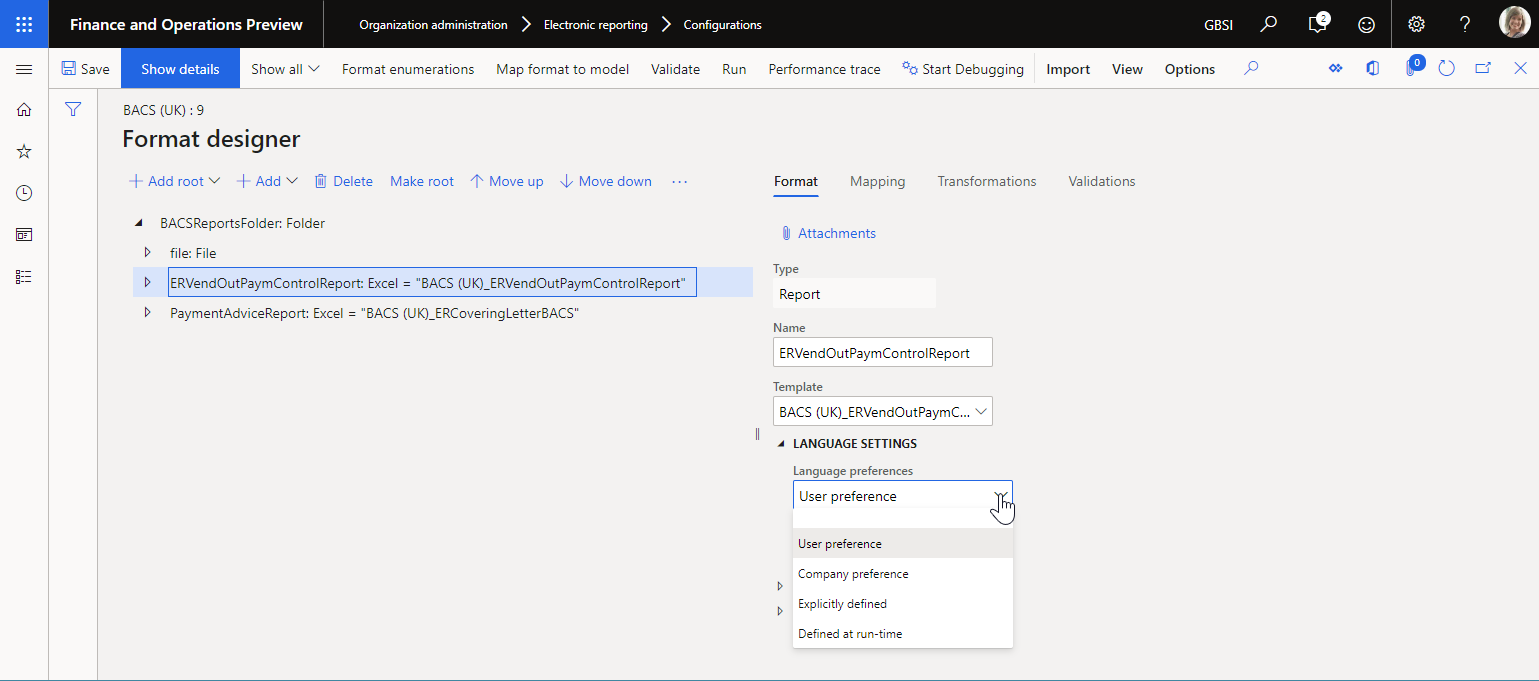Switch to the Format tab
Screen dimensions: 1539x681
point(796,181)
